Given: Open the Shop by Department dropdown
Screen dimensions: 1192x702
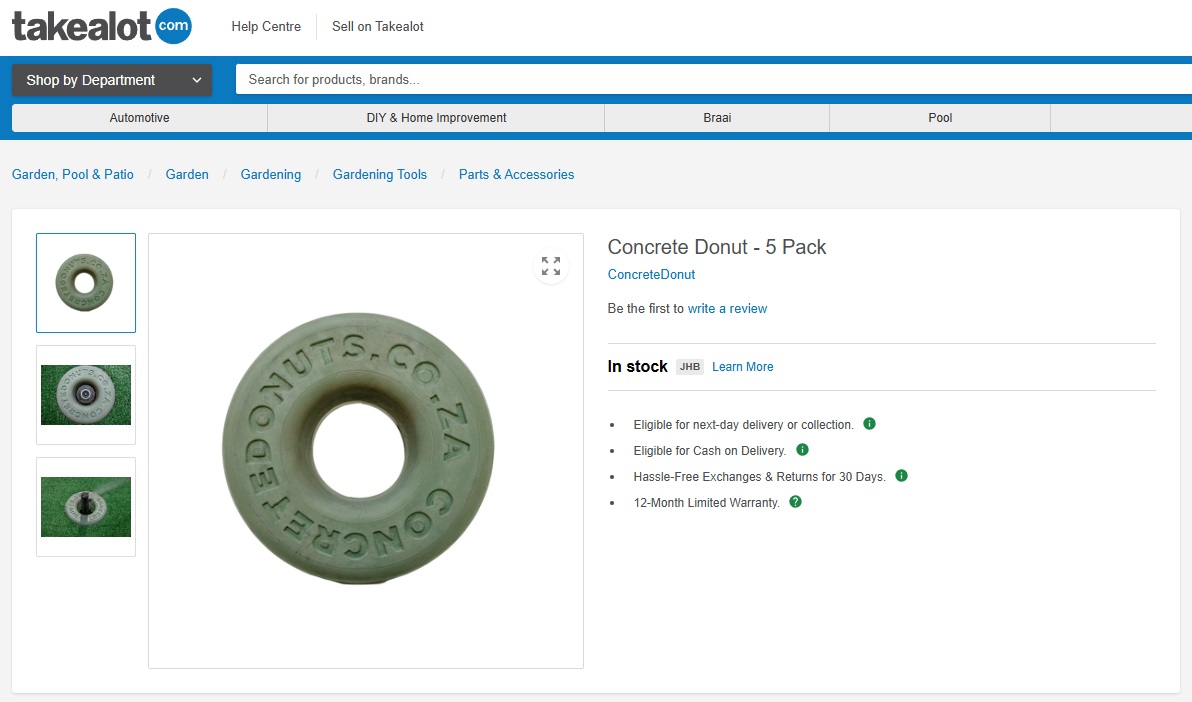Looking at the screenshot, I should [112, 80].
